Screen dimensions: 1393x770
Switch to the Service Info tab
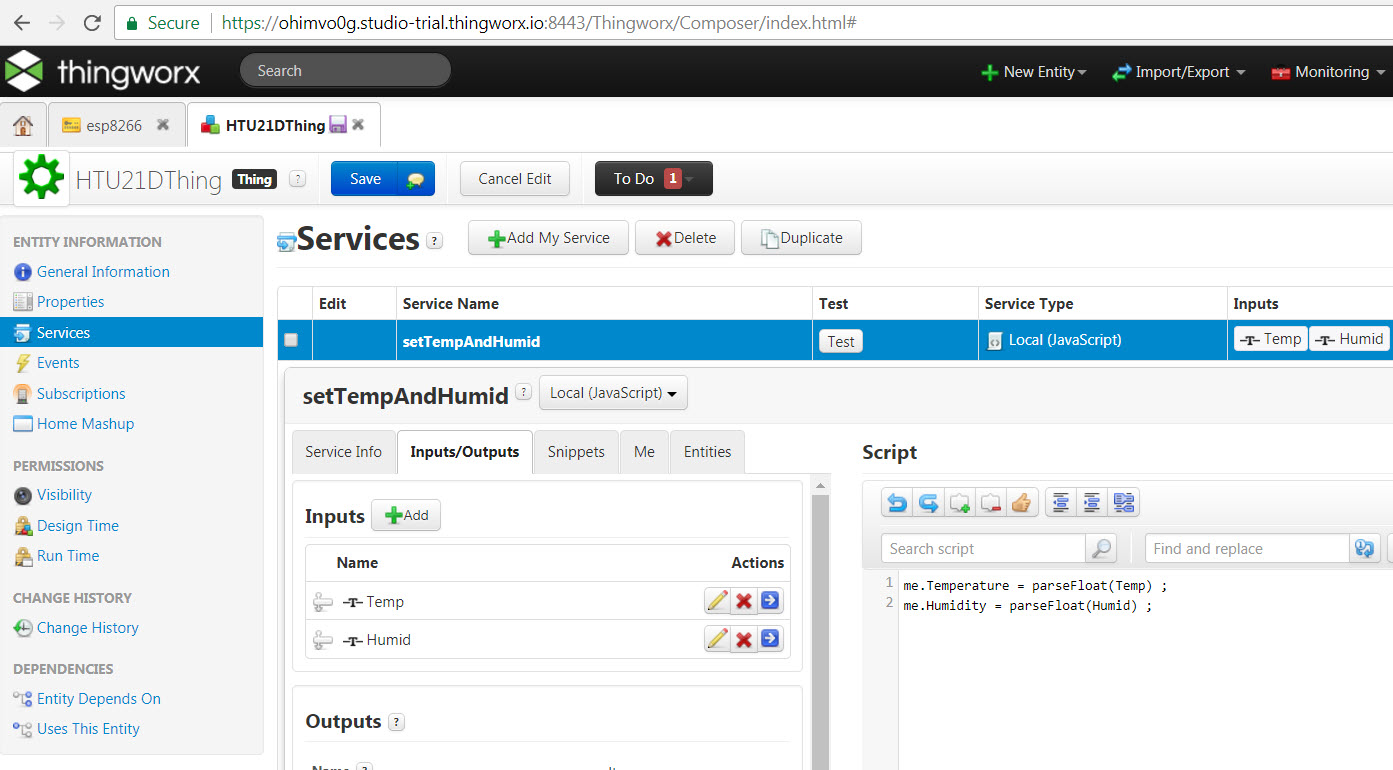[343, 452]
